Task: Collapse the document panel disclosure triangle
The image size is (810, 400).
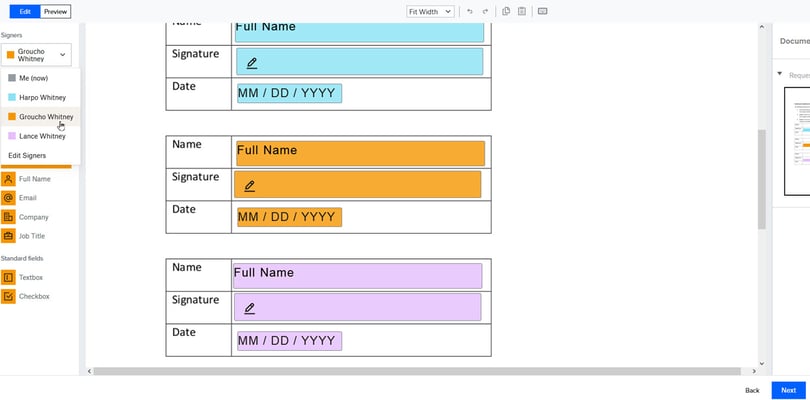Action: (780, 74)
